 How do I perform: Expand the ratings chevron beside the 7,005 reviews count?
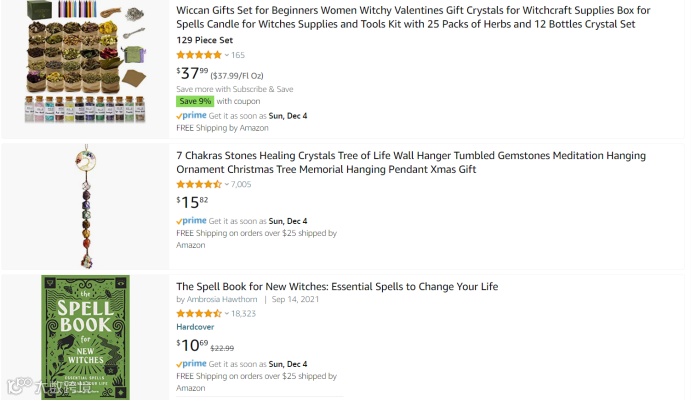coord(227,185)
